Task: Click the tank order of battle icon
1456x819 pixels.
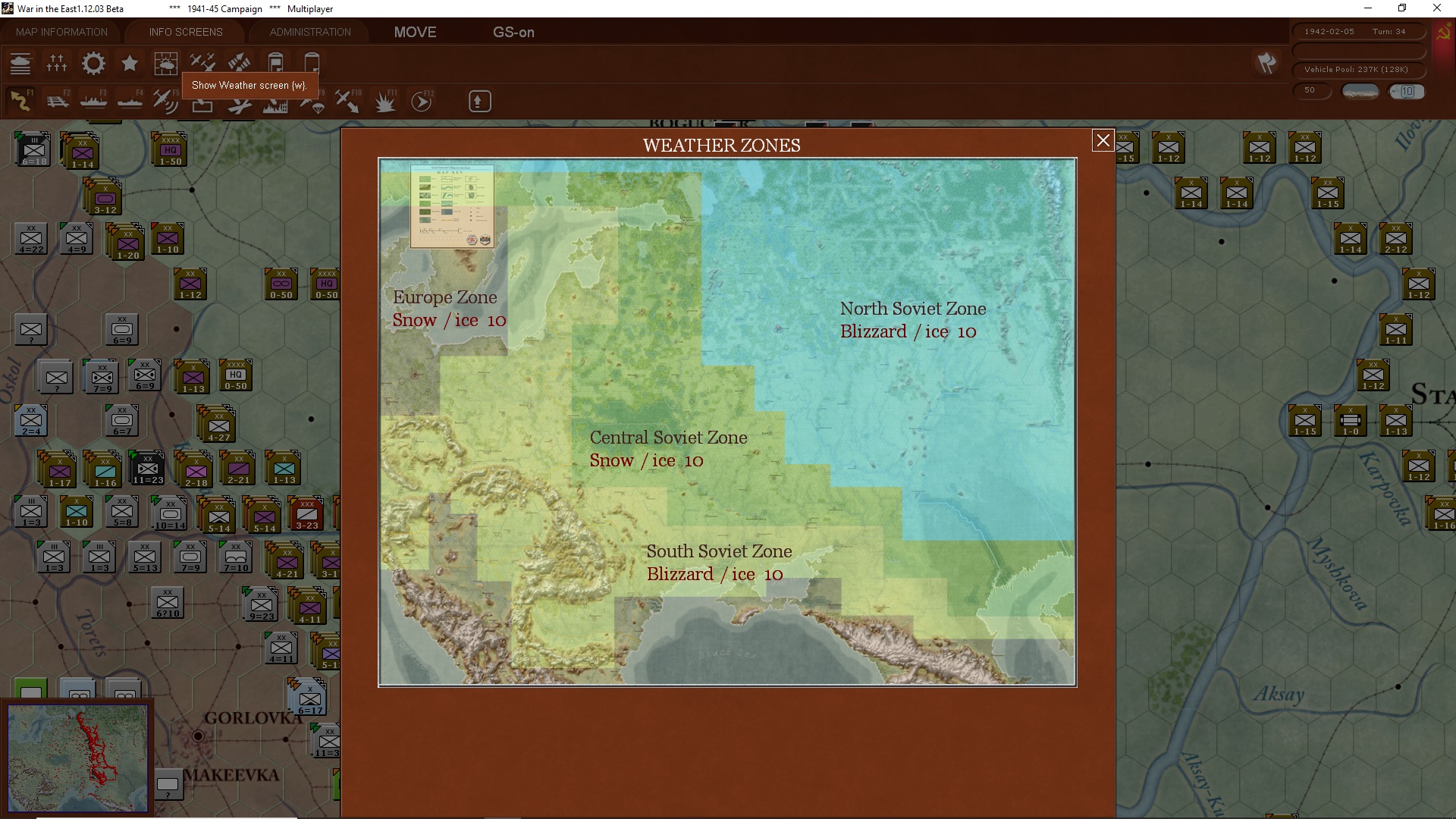Action: coord(20,64)
